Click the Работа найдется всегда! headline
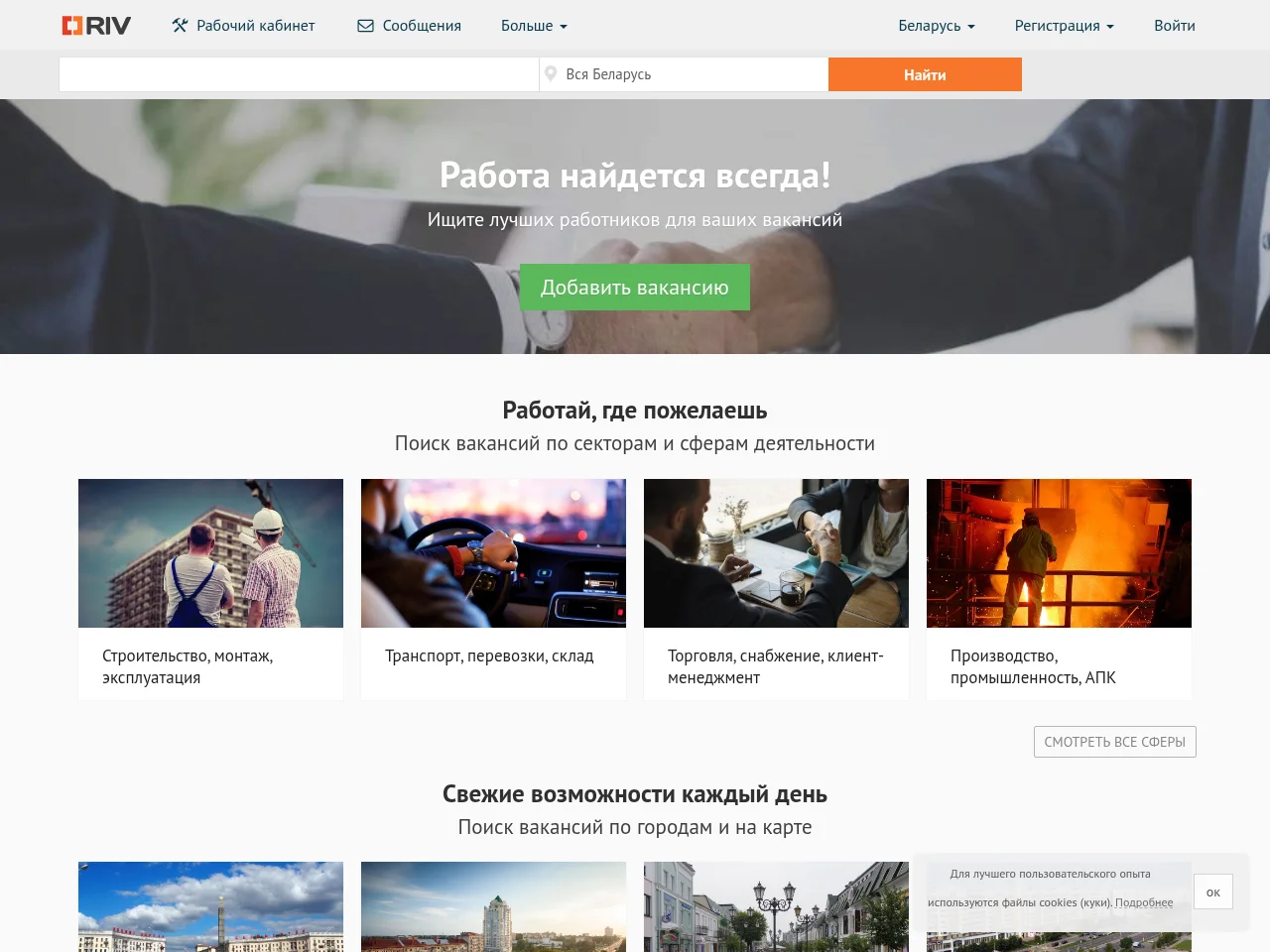 (x=635, y=176)
